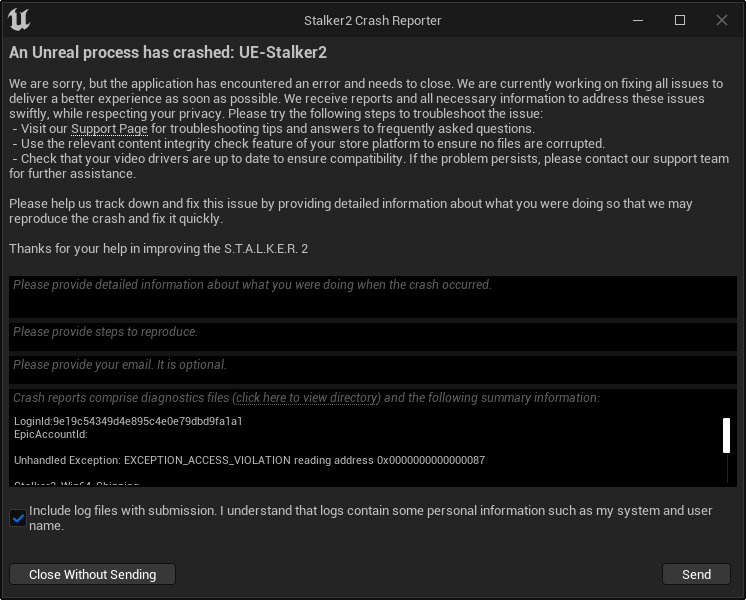Click the 'An Unreal process has crashed' heading
746x600 pixels.
168,52
